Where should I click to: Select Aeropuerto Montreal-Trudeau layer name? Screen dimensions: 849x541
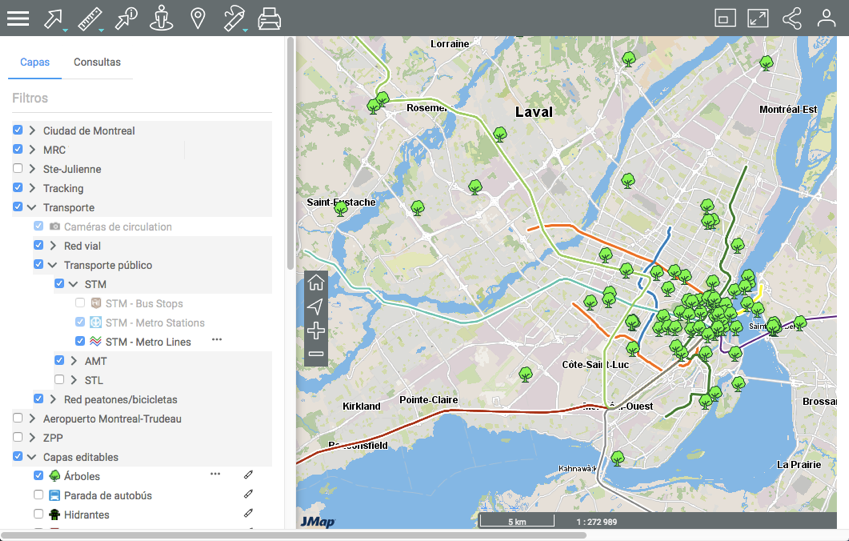coord(112,419)
